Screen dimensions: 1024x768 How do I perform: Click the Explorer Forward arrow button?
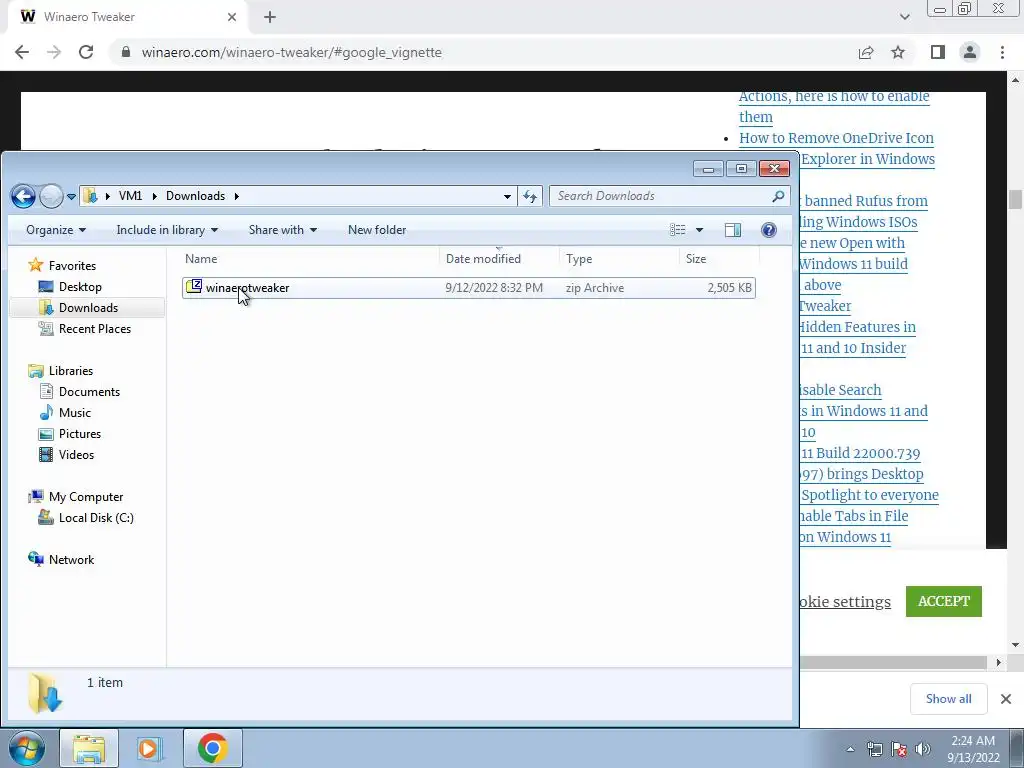click(51, 196)
